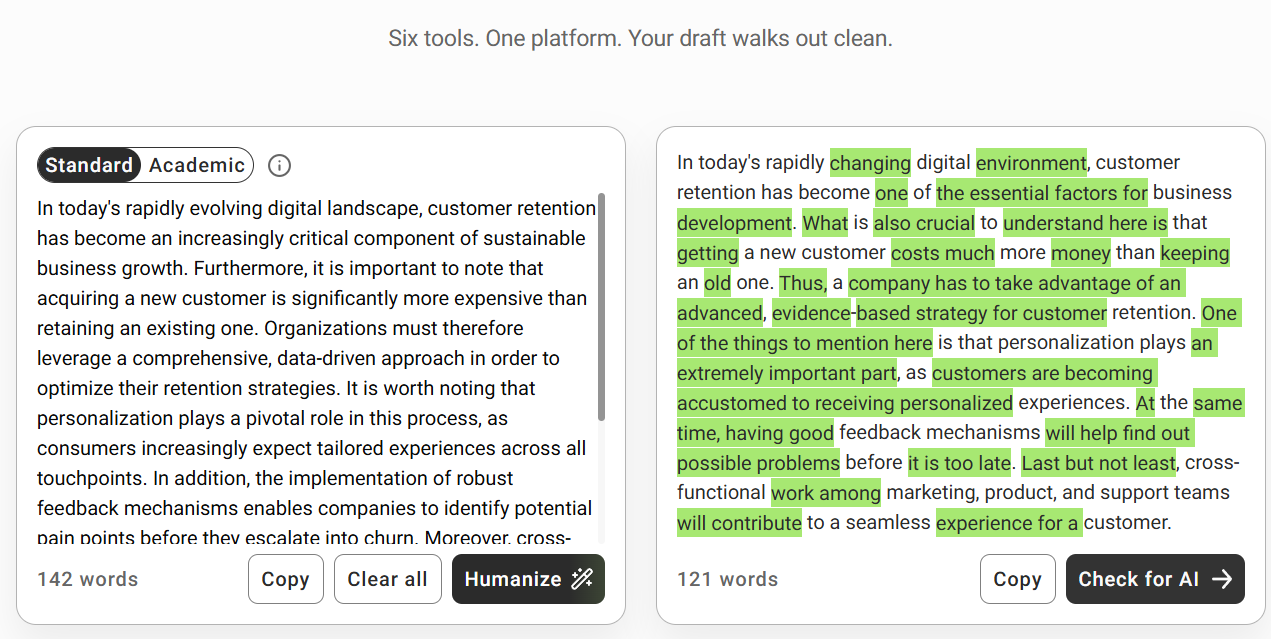Copy the input text
Viewport: 1271px width, 639px height.
(x=286, y=579)
